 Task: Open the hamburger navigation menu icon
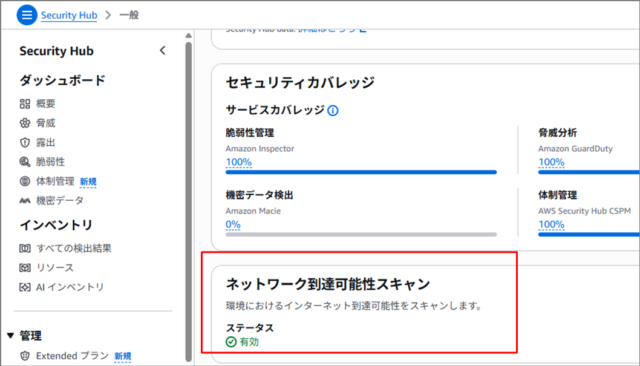click(x=27, y=15)
